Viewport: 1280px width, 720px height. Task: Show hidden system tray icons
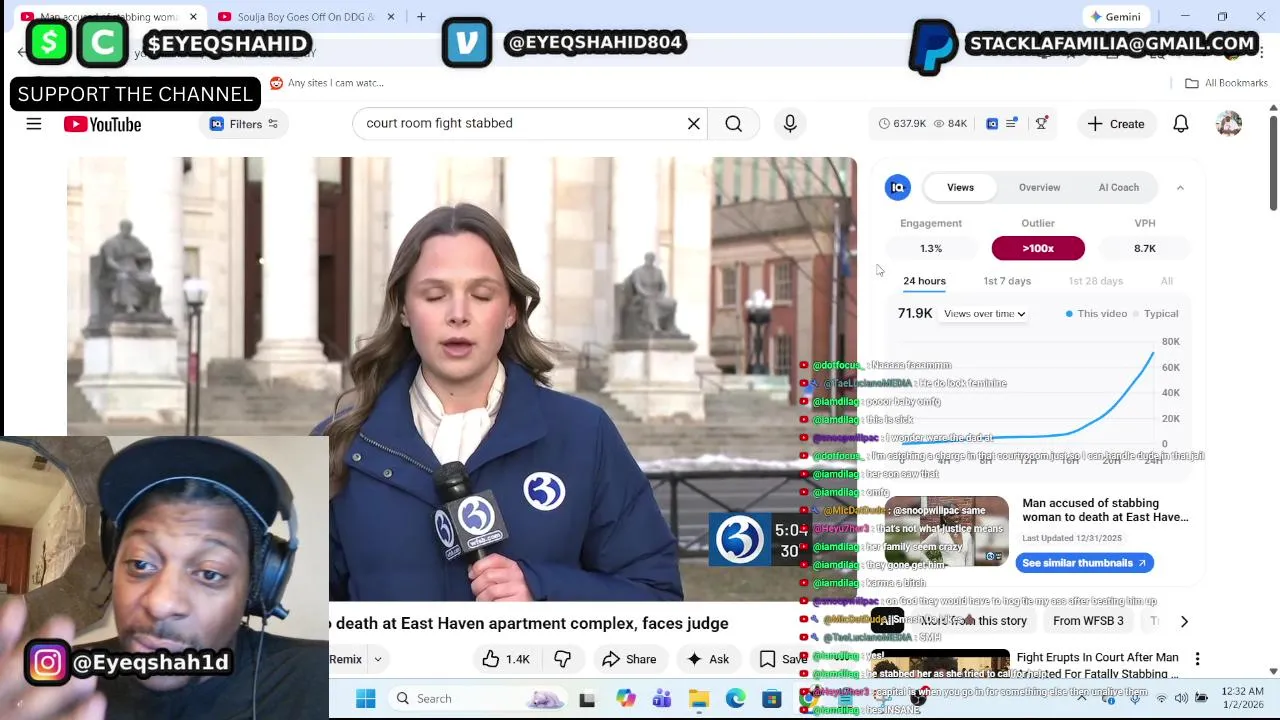[1082, 698]
